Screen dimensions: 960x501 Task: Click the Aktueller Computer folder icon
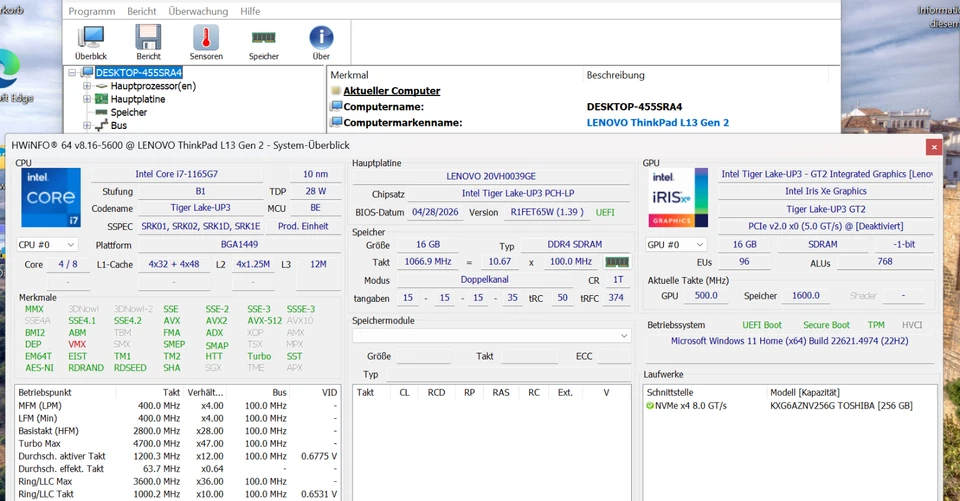(x=336, y=91)
